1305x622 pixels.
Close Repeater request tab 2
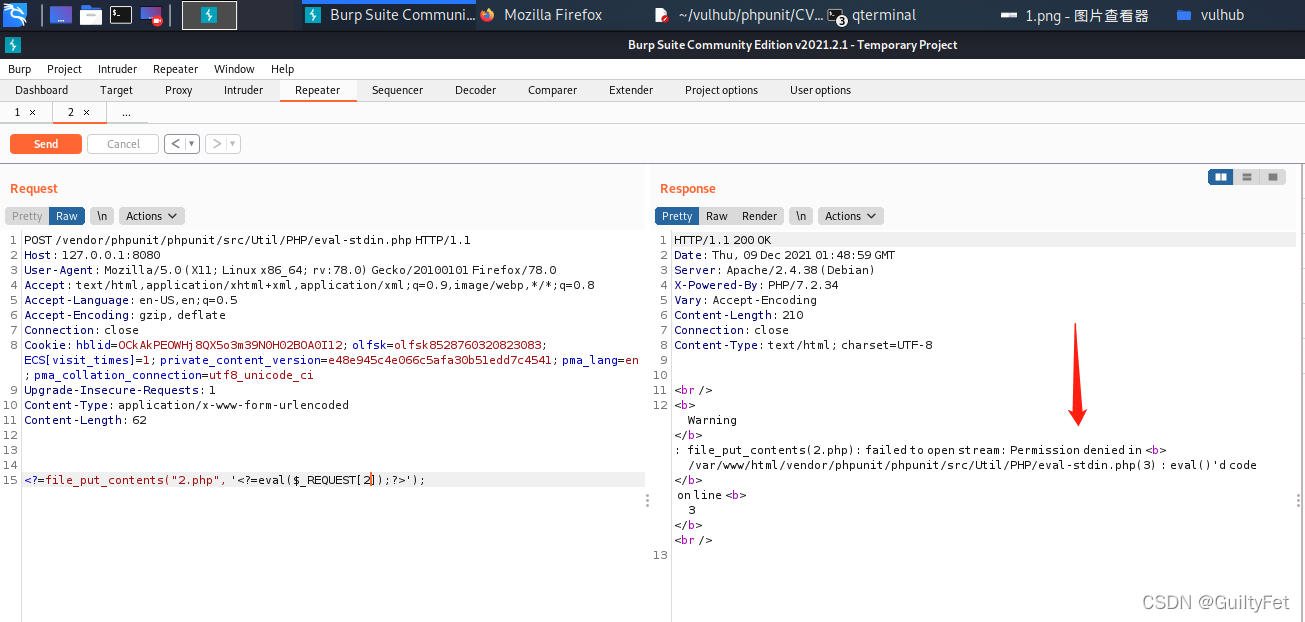tap(87, 113)
